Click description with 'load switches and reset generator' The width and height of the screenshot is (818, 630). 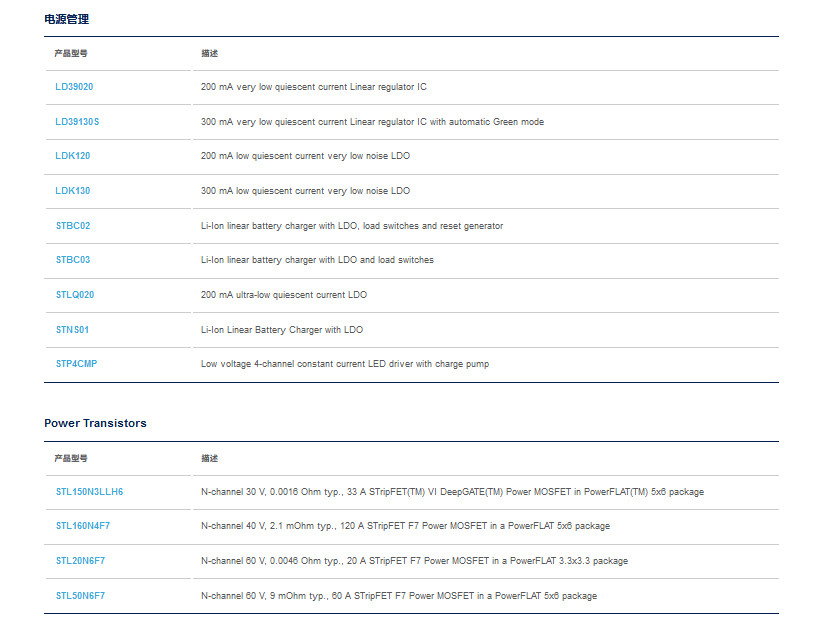tap(352, 226)
